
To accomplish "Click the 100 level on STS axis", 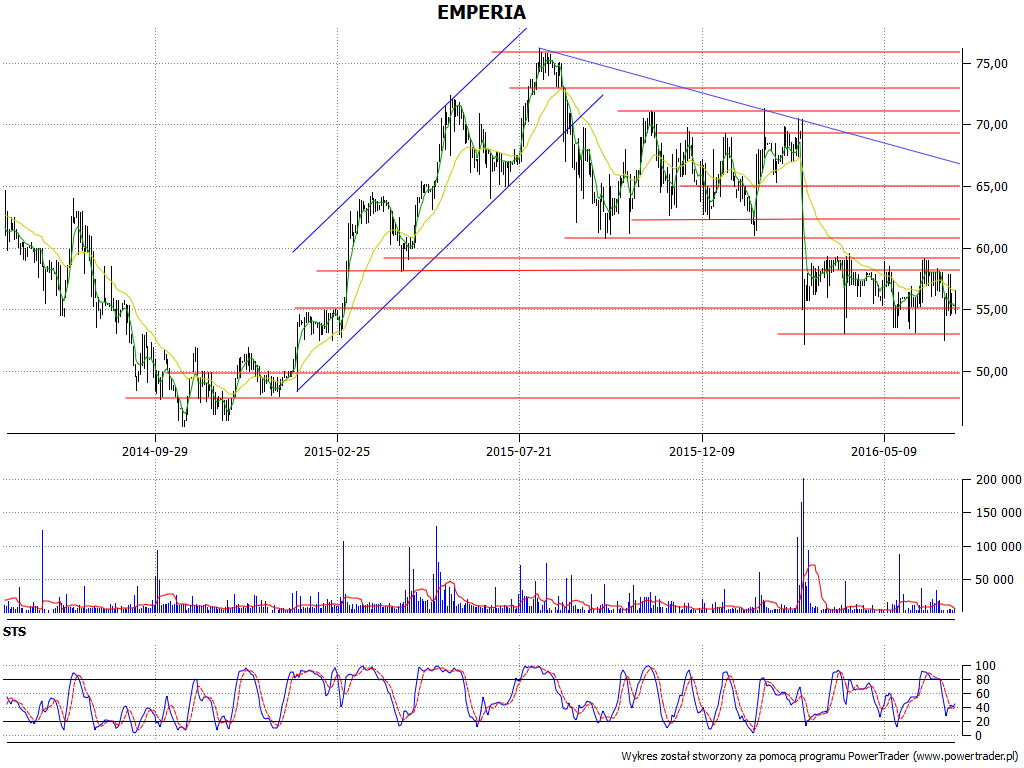I will [x=985, y=666].
